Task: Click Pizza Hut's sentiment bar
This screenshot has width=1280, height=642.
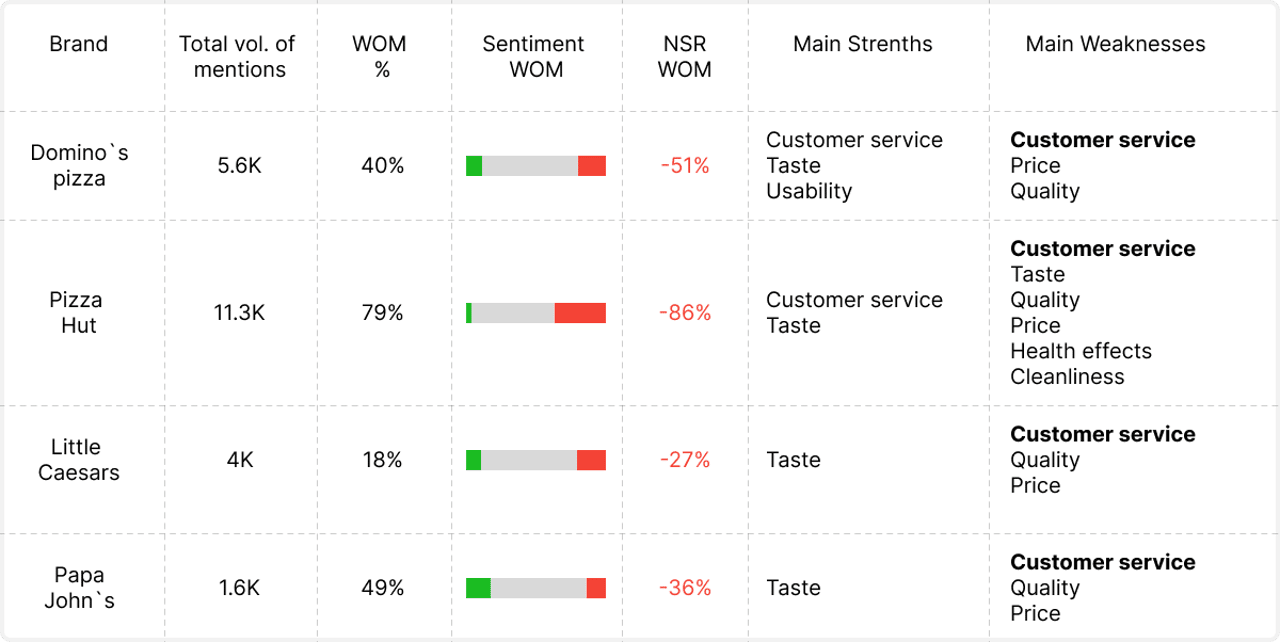Action: [x=536, y=313]
